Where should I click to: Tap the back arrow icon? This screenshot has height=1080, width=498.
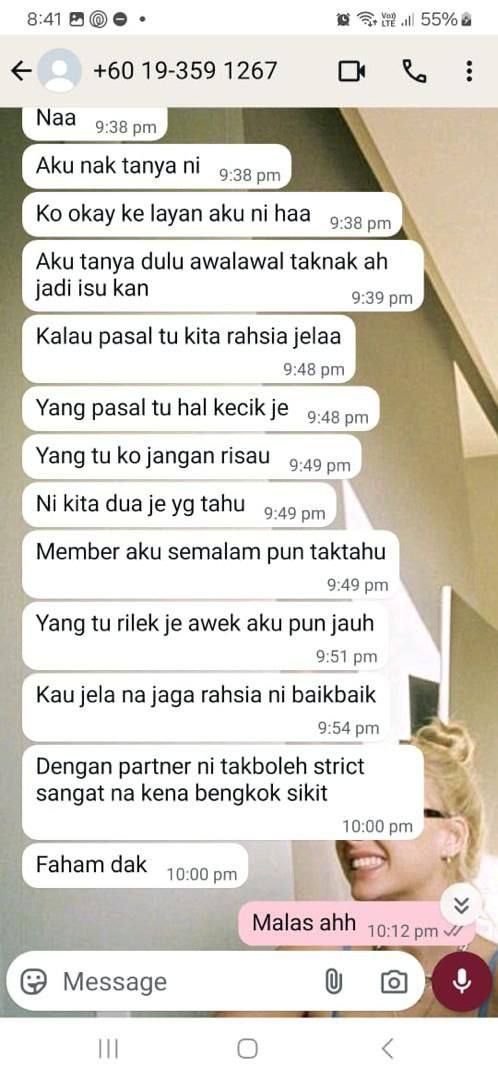pos(22,71)
